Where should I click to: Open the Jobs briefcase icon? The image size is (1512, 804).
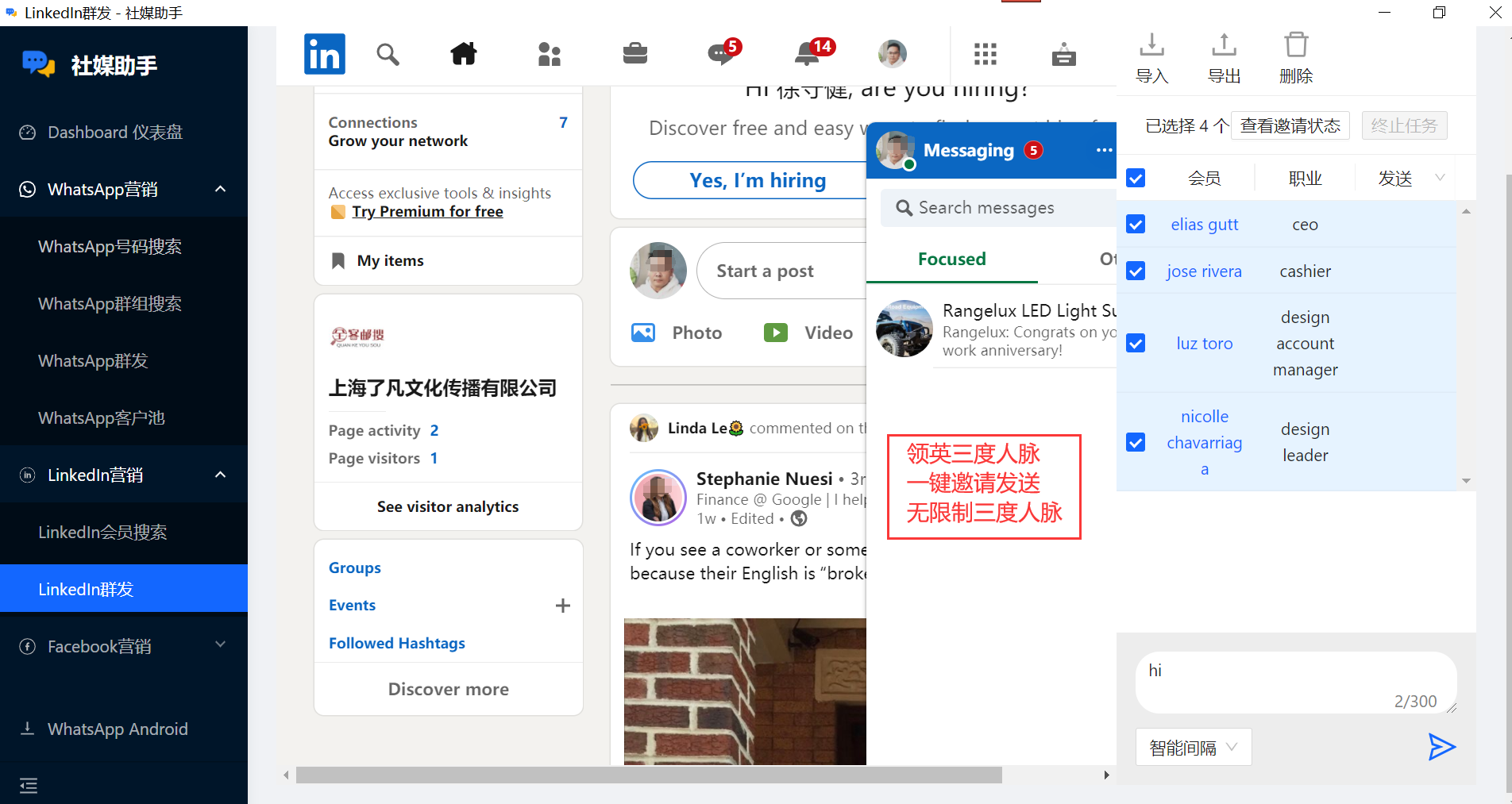[x=635, y=54]
